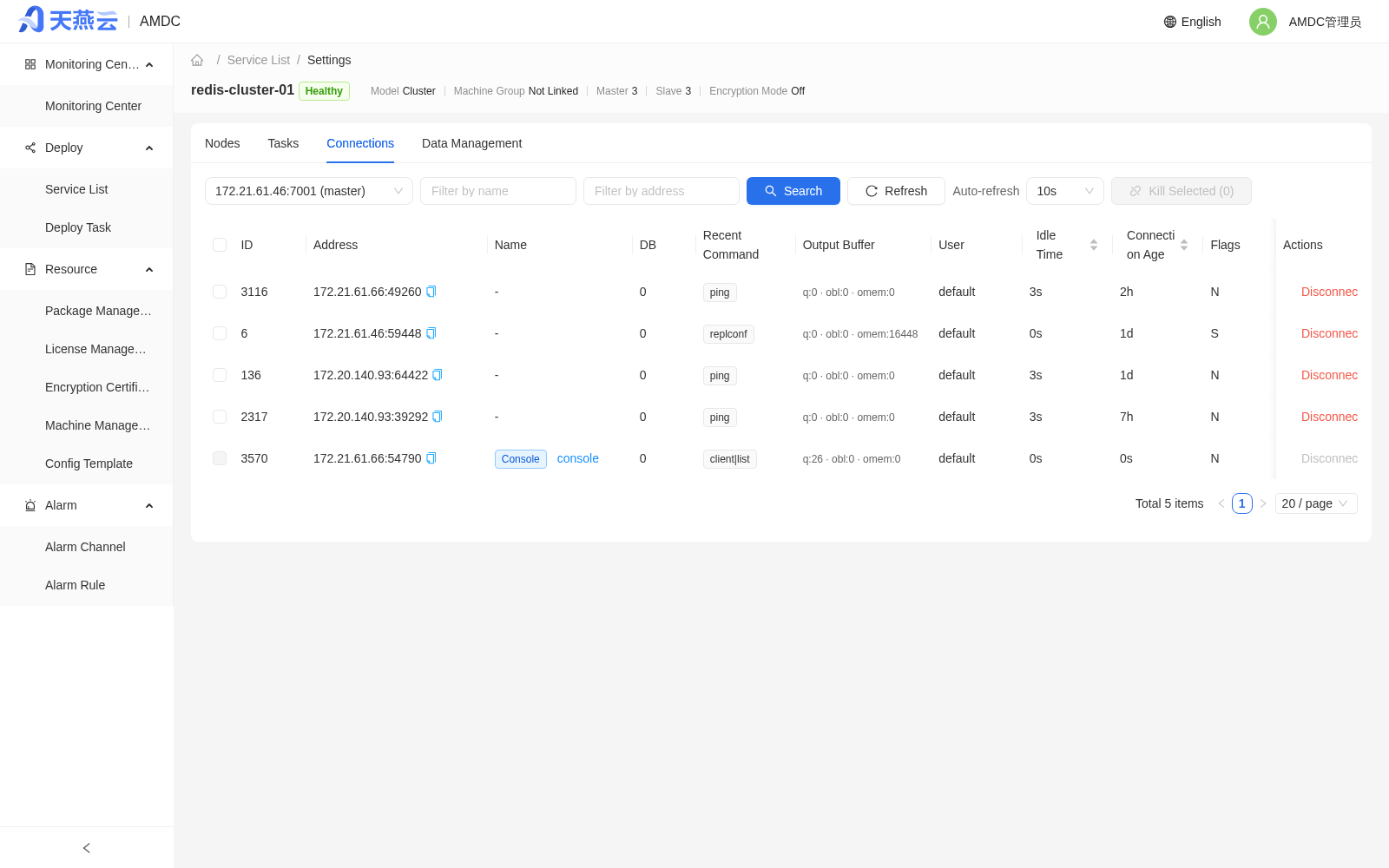Click the globe language icon
The width and height of the screenshot is (1389, 868).
click(1170, 22)
